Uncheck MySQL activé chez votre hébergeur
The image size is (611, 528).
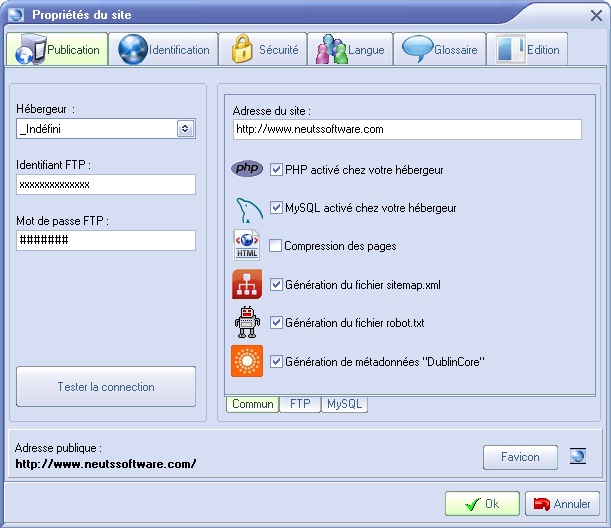(x=276, y=207)
